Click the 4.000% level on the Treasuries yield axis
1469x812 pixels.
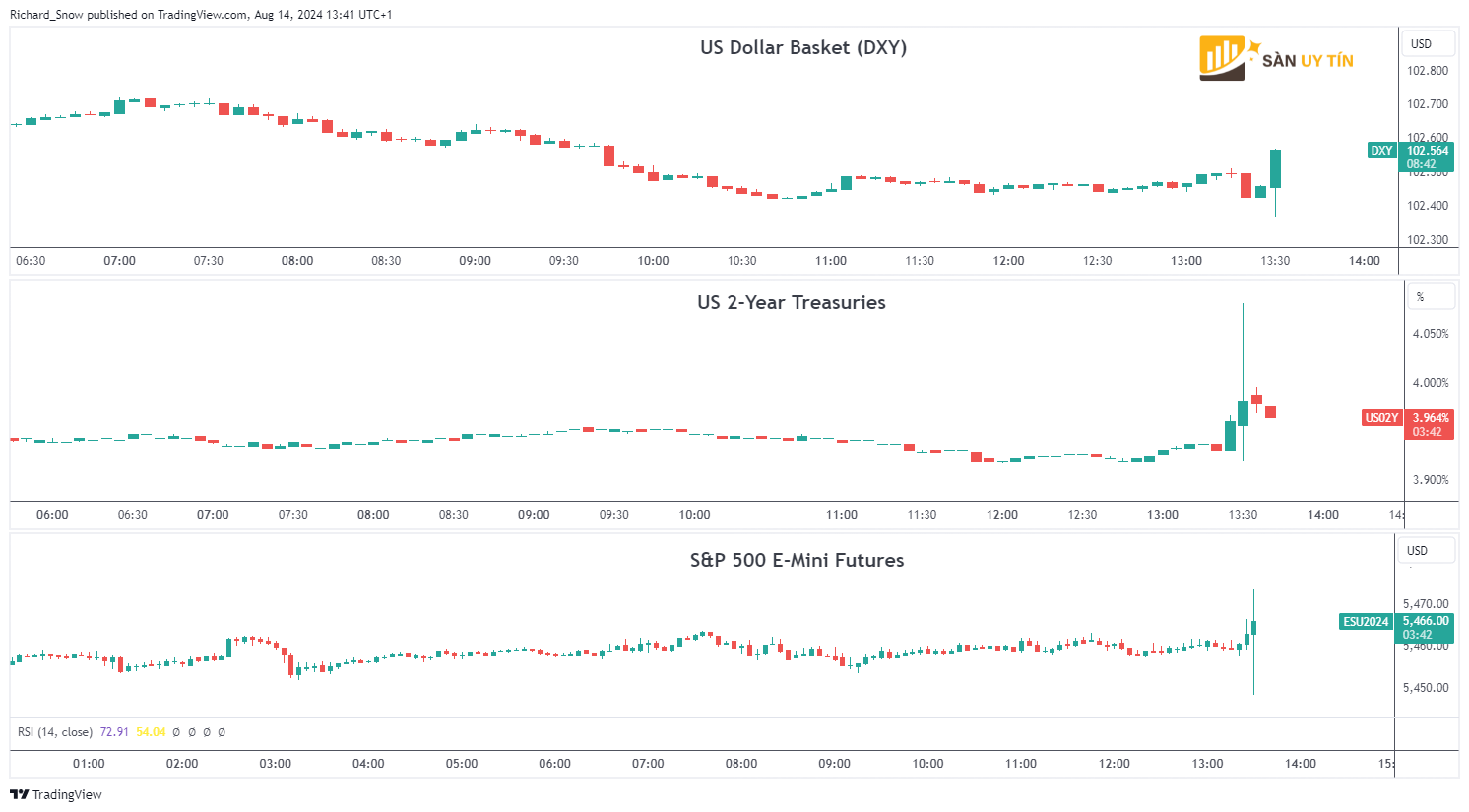tap(1431, 383)
